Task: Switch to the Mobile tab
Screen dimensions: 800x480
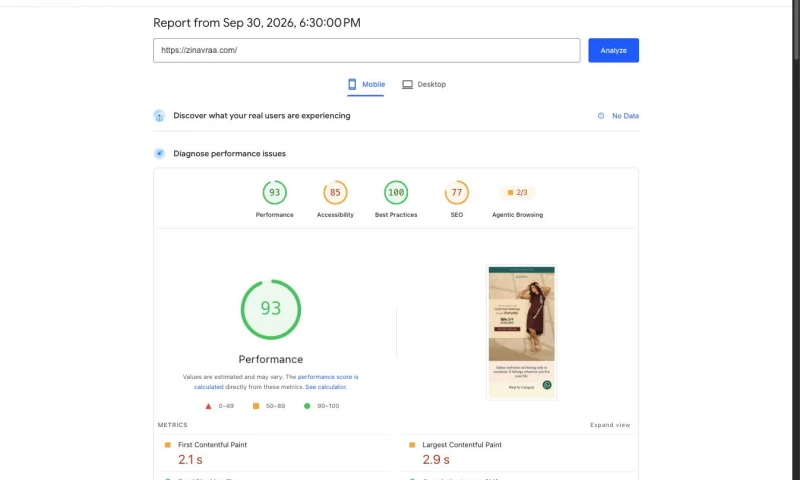Action: (366, 85)
